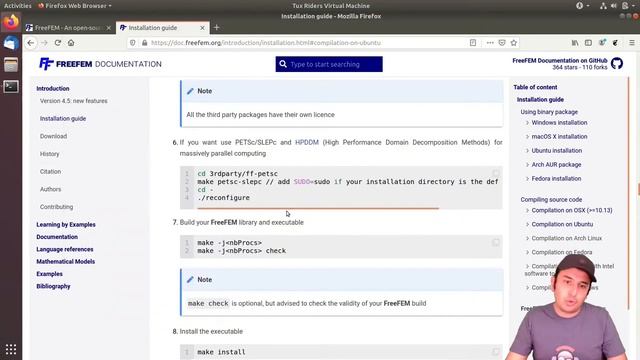Screen dimensions: 640x360
Task: Open Version 4.5: new features page
Action: tap(73, 101)
